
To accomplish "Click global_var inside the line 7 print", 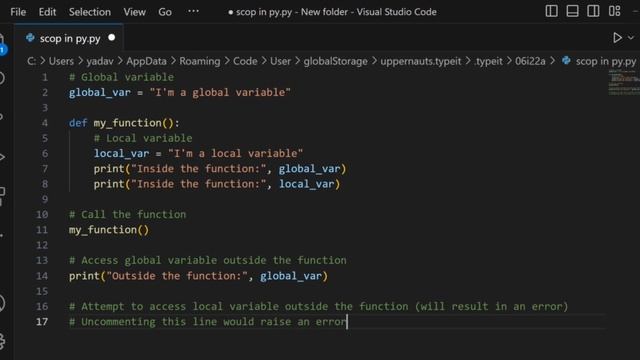I will pos(309,169).
